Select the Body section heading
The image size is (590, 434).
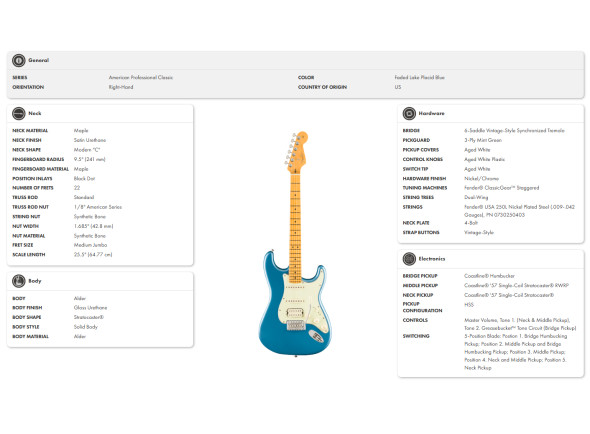[x=35, y=281]
